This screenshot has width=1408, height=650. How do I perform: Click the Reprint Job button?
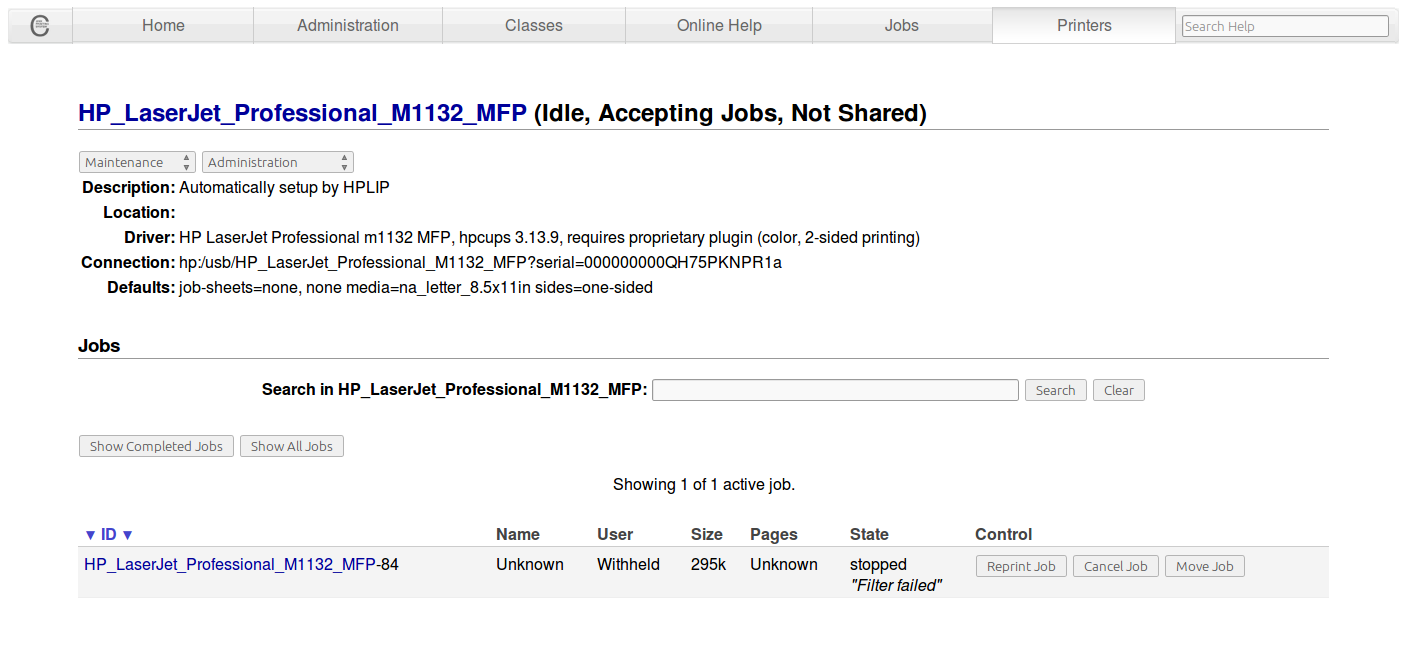click(1021, 566)
